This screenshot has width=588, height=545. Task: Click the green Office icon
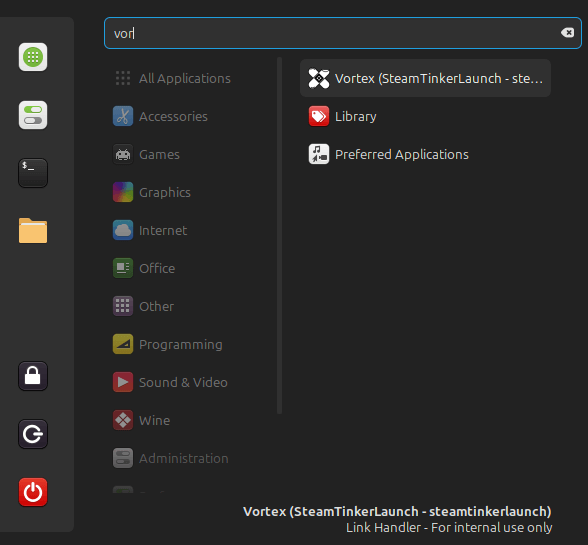point(123,269)
